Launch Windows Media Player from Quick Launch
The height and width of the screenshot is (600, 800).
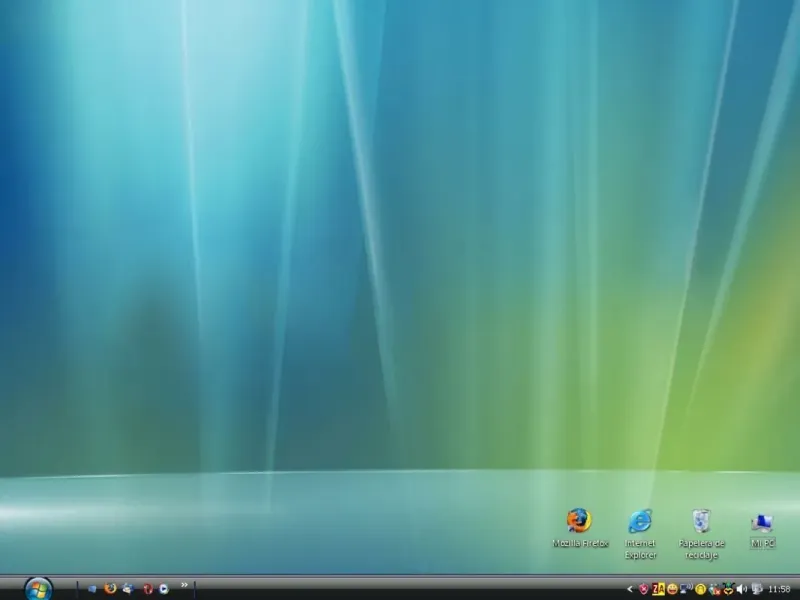point(164,589)
